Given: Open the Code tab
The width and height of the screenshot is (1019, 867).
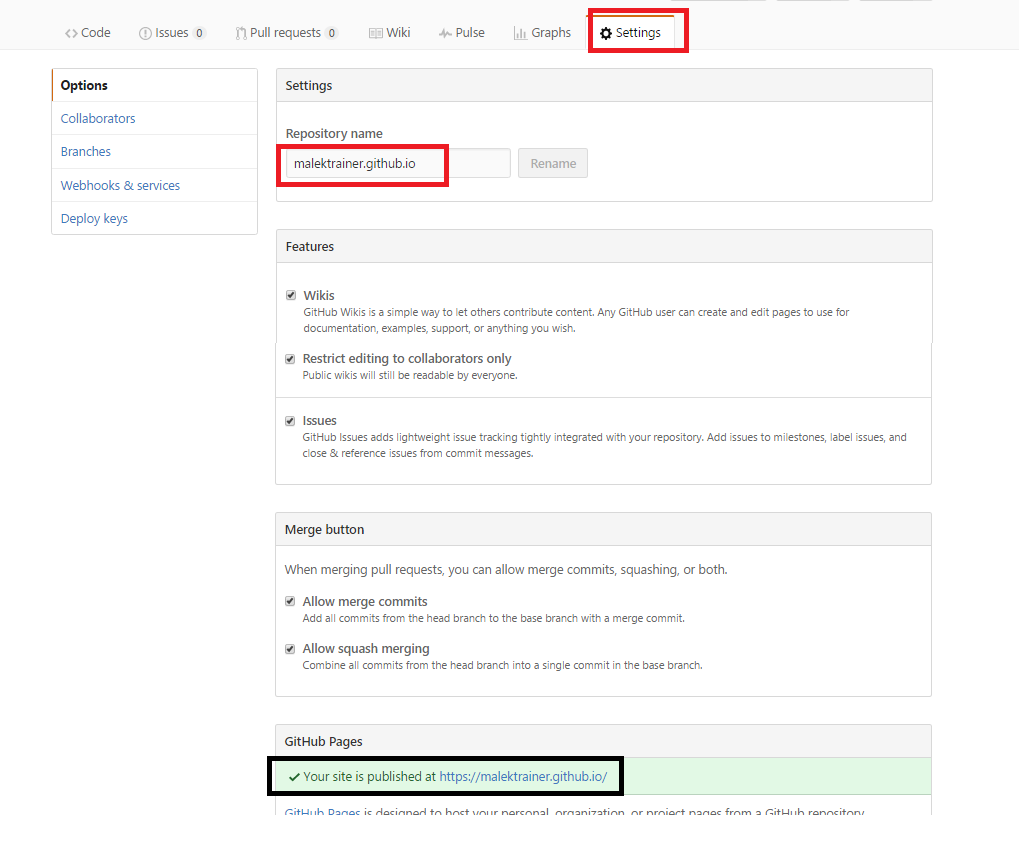Looking at the screenshot, I should point(88,32).
